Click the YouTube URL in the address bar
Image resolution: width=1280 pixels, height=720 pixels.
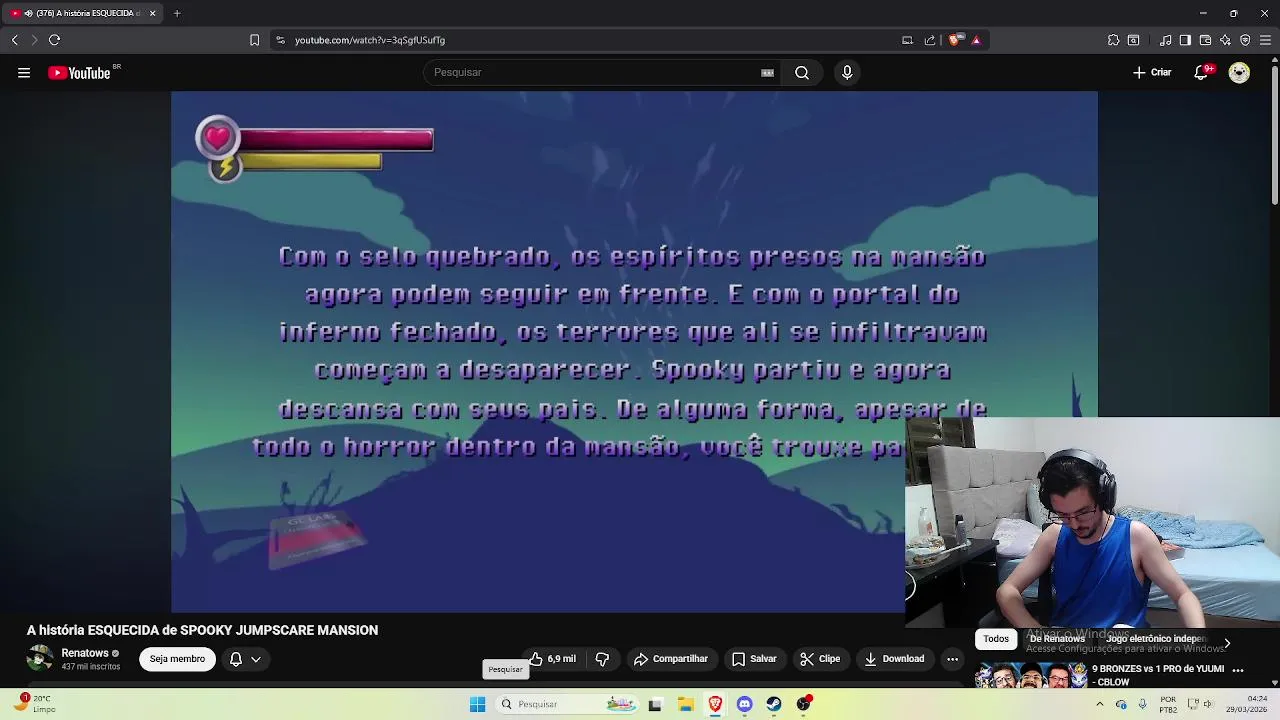[370, 40]
